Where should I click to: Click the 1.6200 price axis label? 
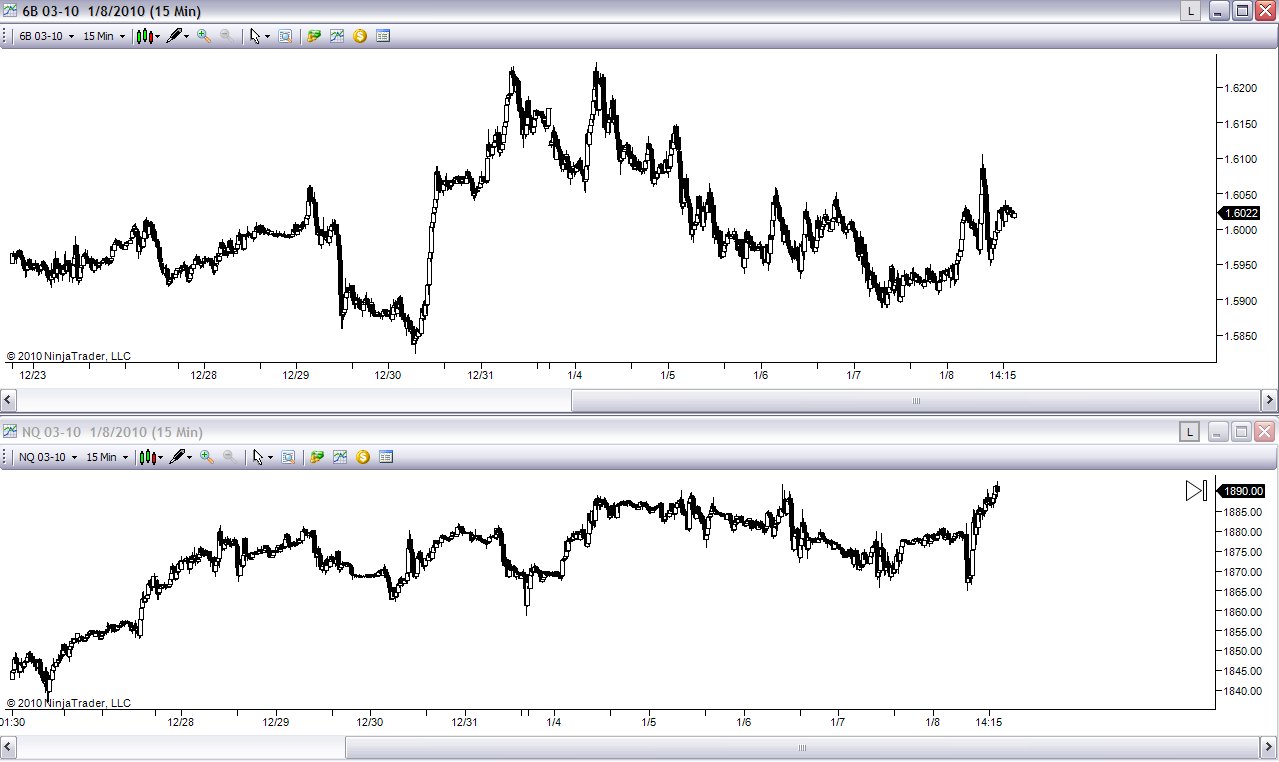[x=1241, y=88]
